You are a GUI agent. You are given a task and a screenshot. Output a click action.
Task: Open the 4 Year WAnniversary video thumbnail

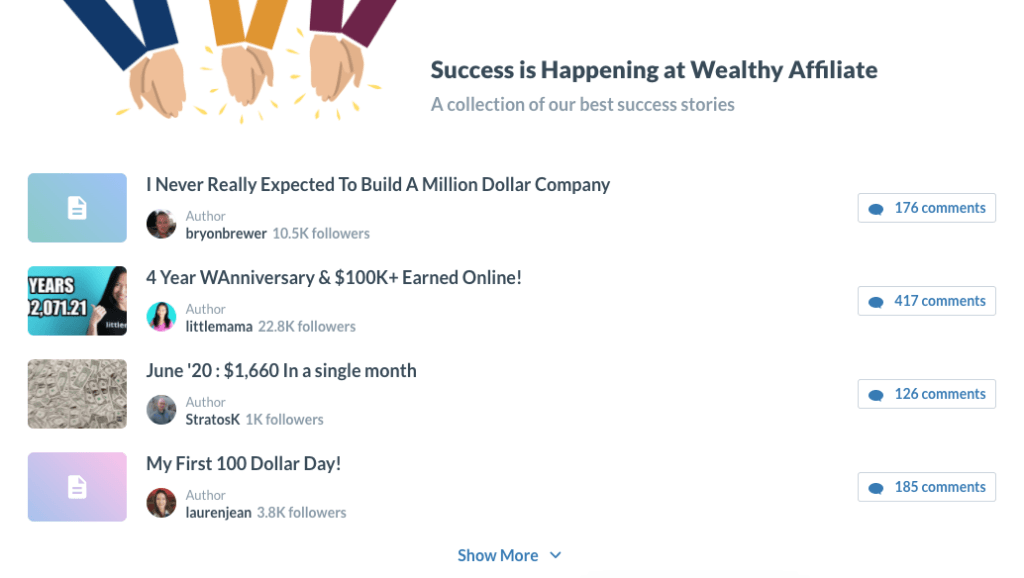pyautogui.click(x=77, y=301)
